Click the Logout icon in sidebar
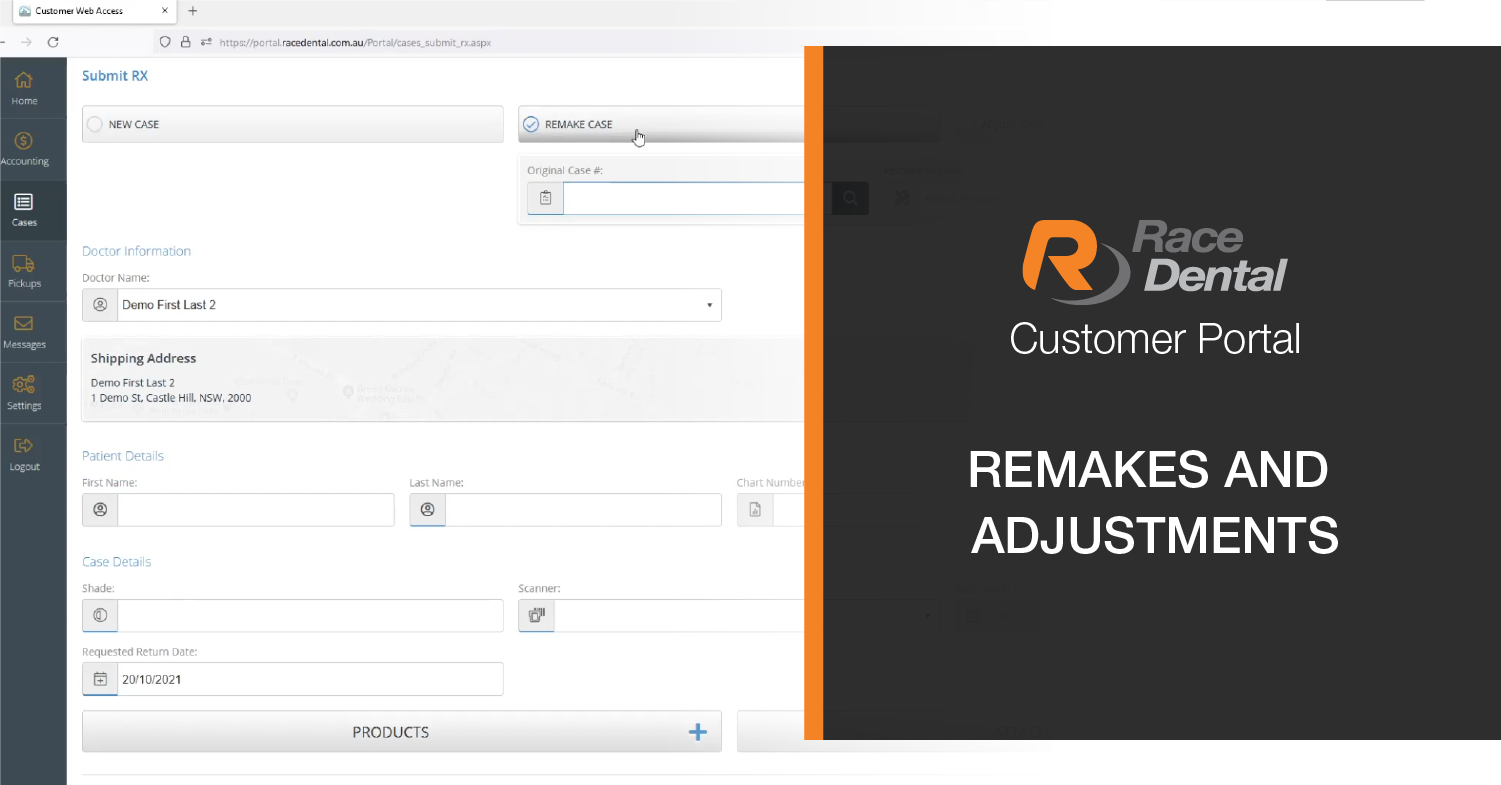The image size is (1501, 785). pos(24,447)
